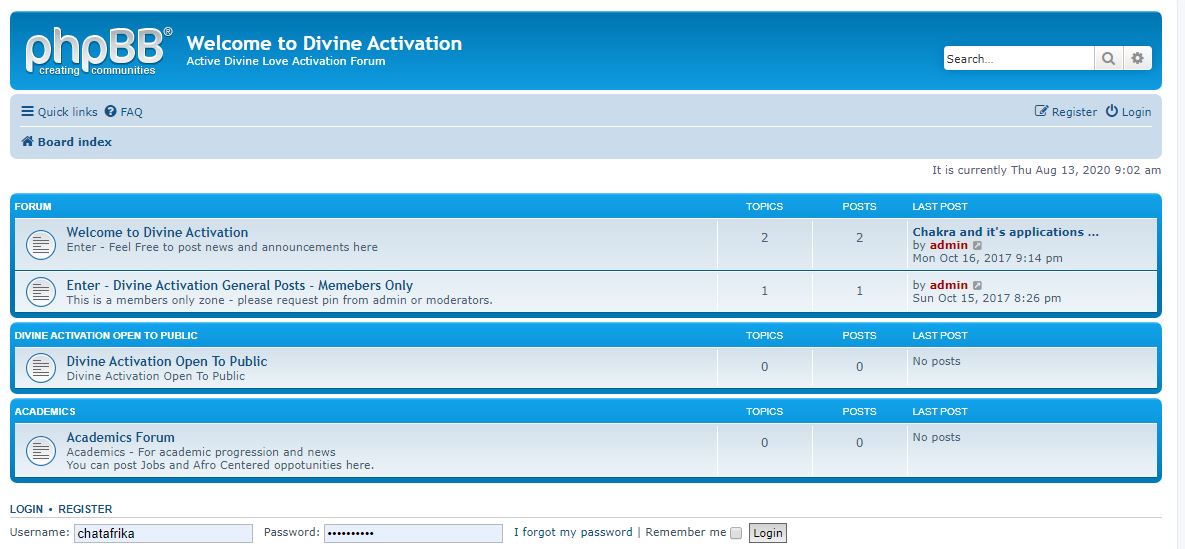The width and height of the screenshot is (1185, 549).
Task: View latest post icon beside admin, Oct 15
Action: click(x=978, y=286)
